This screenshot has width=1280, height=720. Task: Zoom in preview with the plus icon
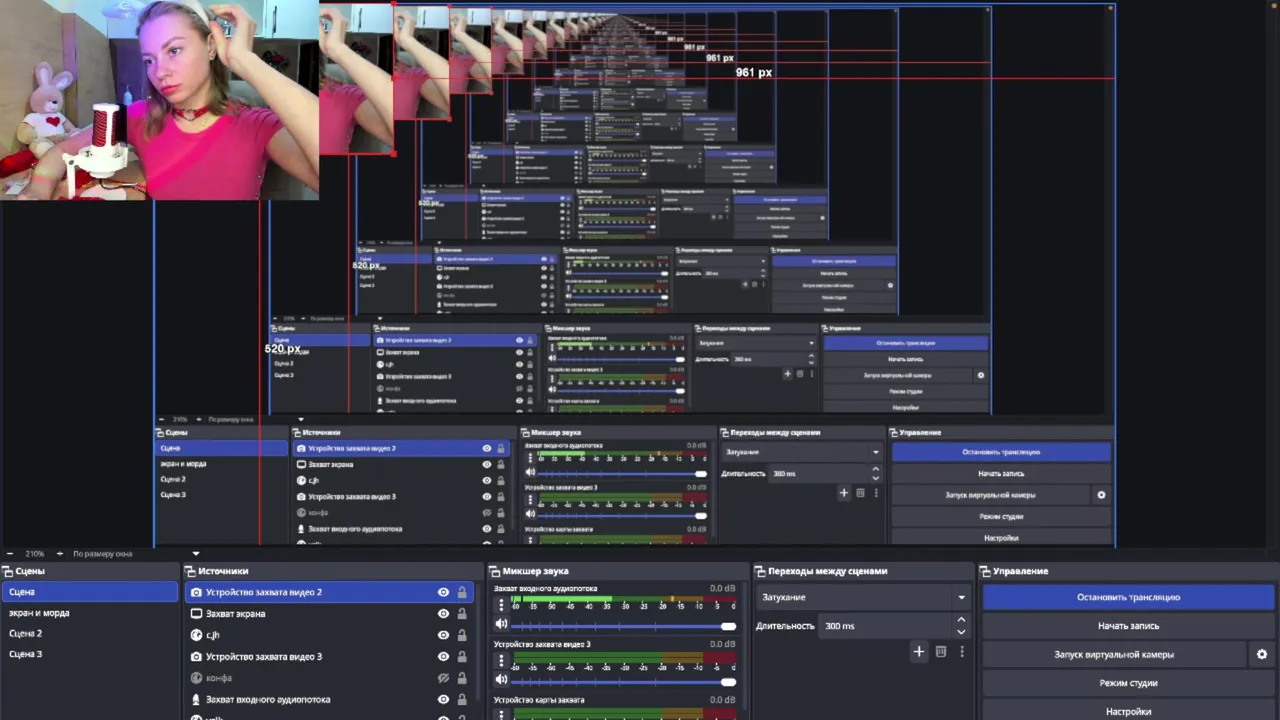pyautogui.click(x=60, y=553)
